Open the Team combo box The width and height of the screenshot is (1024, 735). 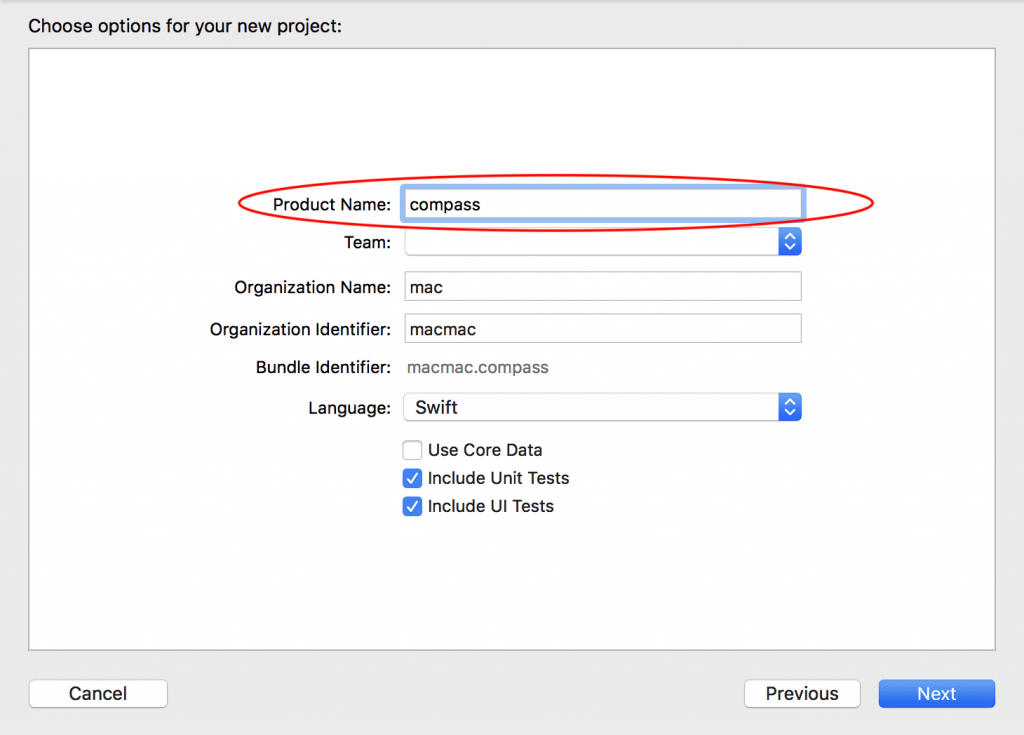[x=591, y=242]
